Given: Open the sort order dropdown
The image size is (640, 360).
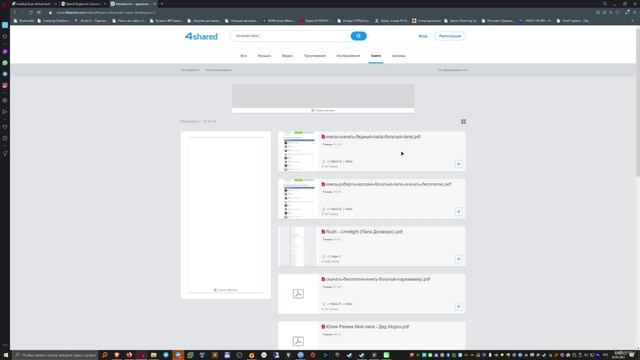Looking at the screenshot, I should coord(453,70).
